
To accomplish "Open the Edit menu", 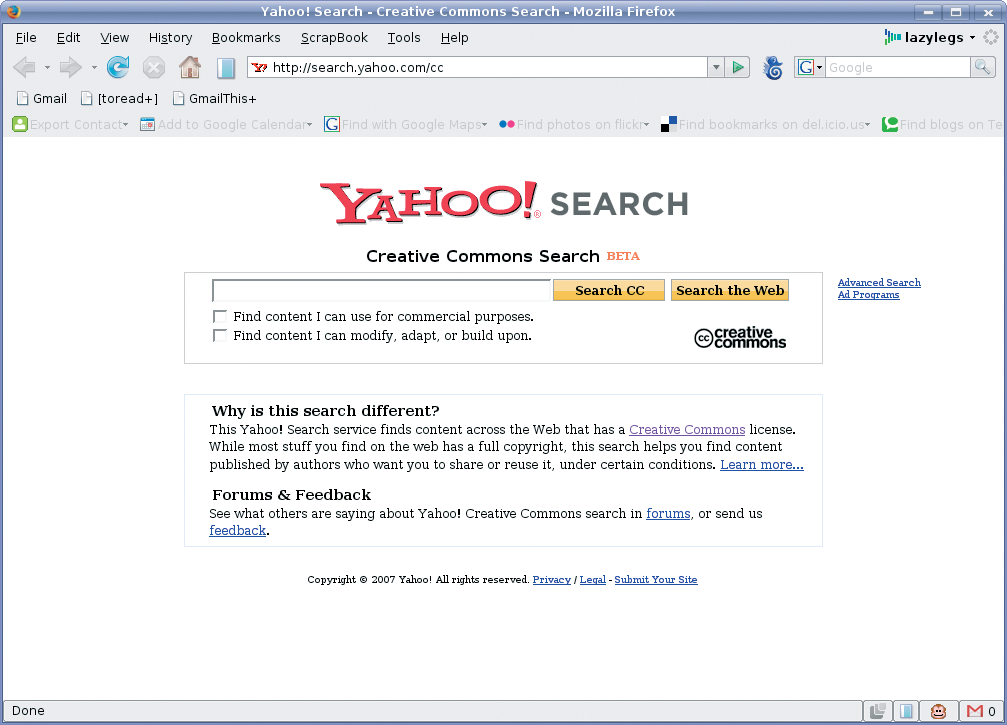I will click(68, 38).
